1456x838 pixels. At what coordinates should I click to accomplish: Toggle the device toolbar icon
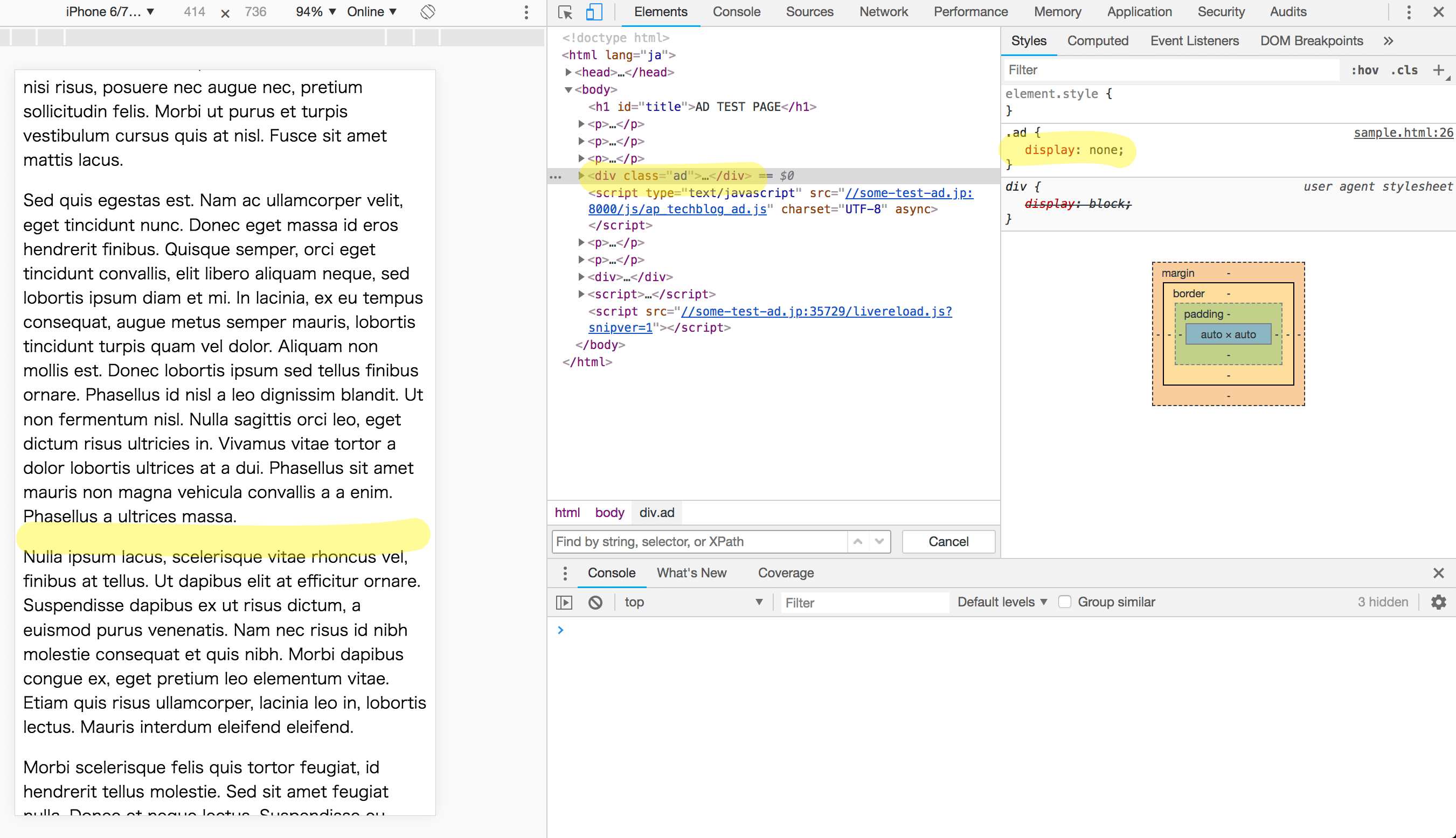tap(594, 12)
